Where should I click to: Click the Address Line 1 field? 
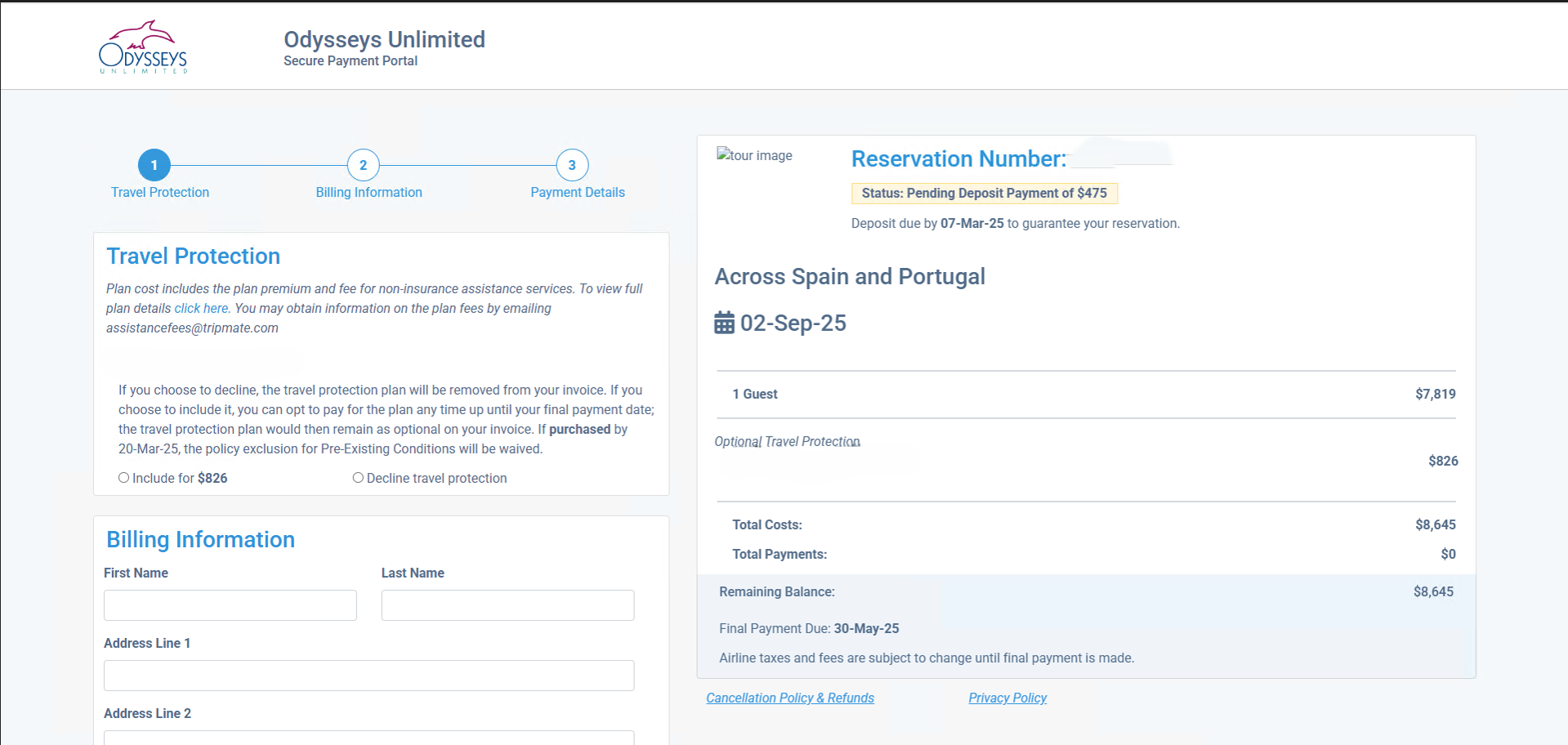pyautogui.click(x=369, y=676)
